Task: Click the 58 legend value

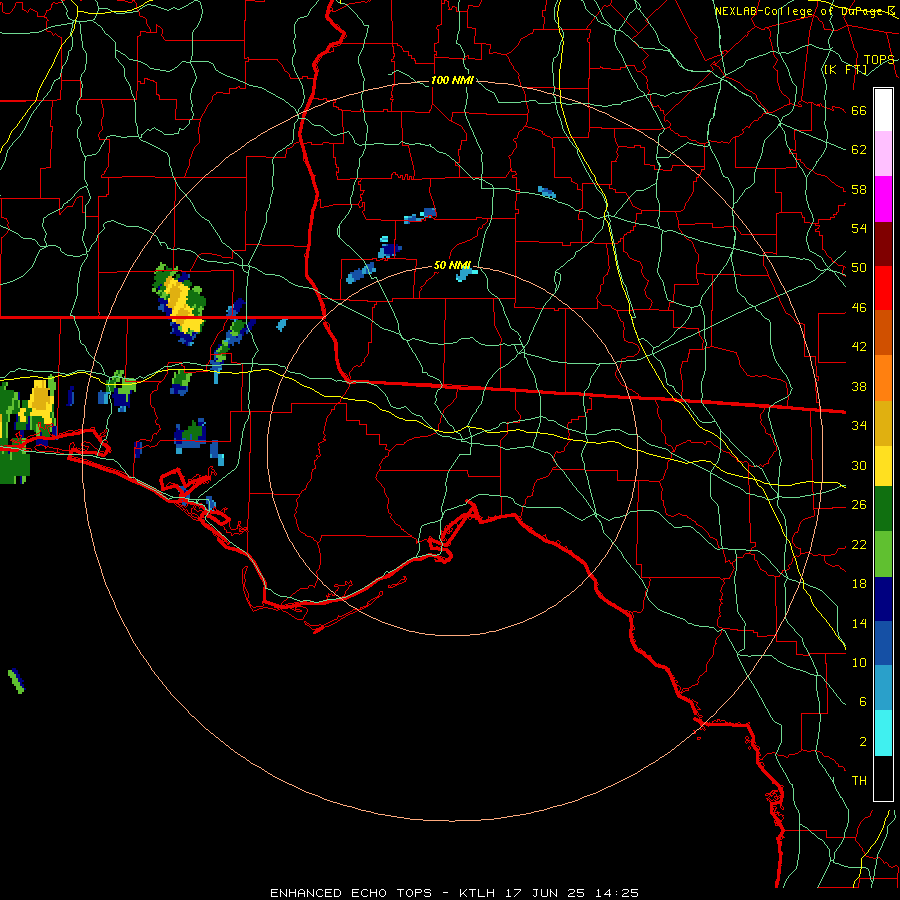Action: pos(859,189)
